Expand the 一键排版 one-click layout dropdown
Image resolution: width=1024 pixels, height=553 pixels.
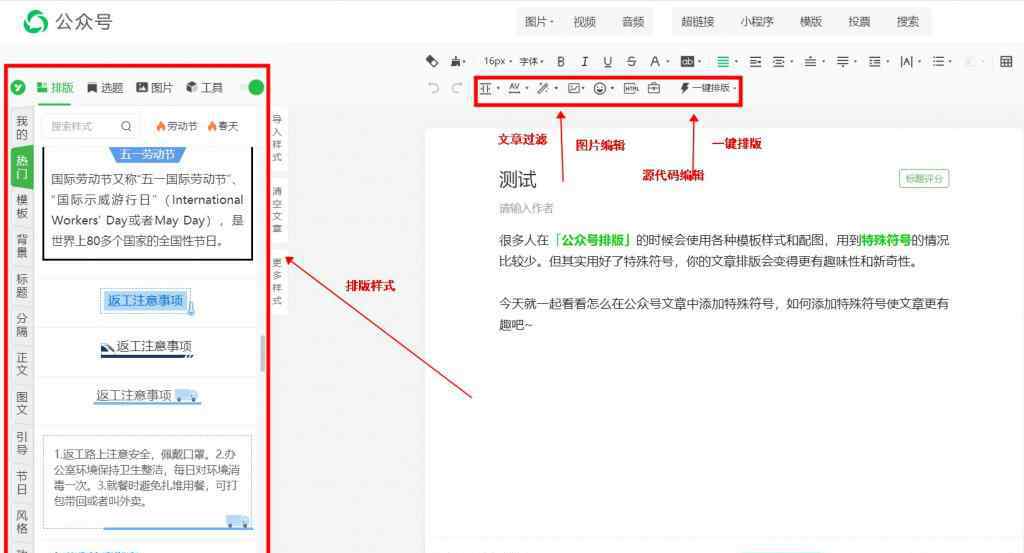tap(708, 87)
